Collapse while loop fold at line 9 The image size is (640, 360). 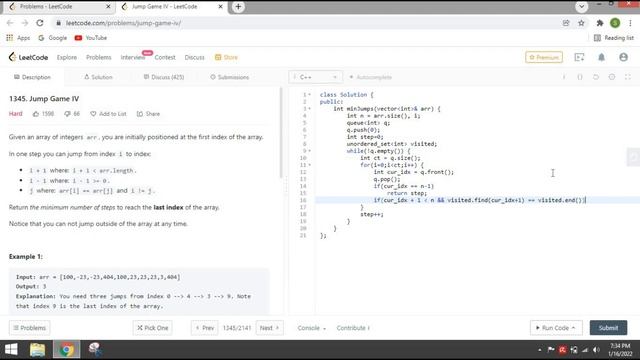point(309,151)
